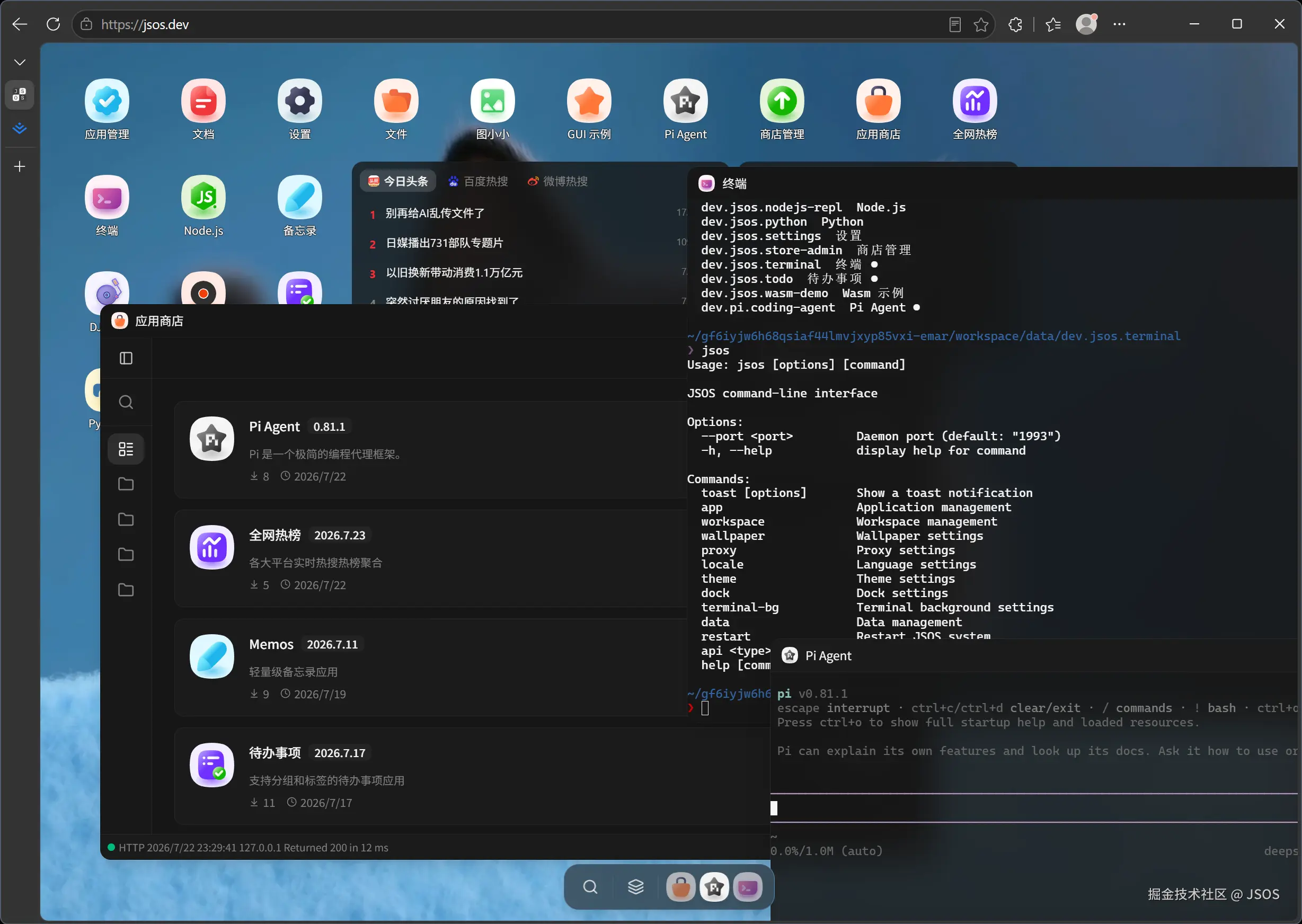Switch to 终端 via the dock icon

point(748,887)
